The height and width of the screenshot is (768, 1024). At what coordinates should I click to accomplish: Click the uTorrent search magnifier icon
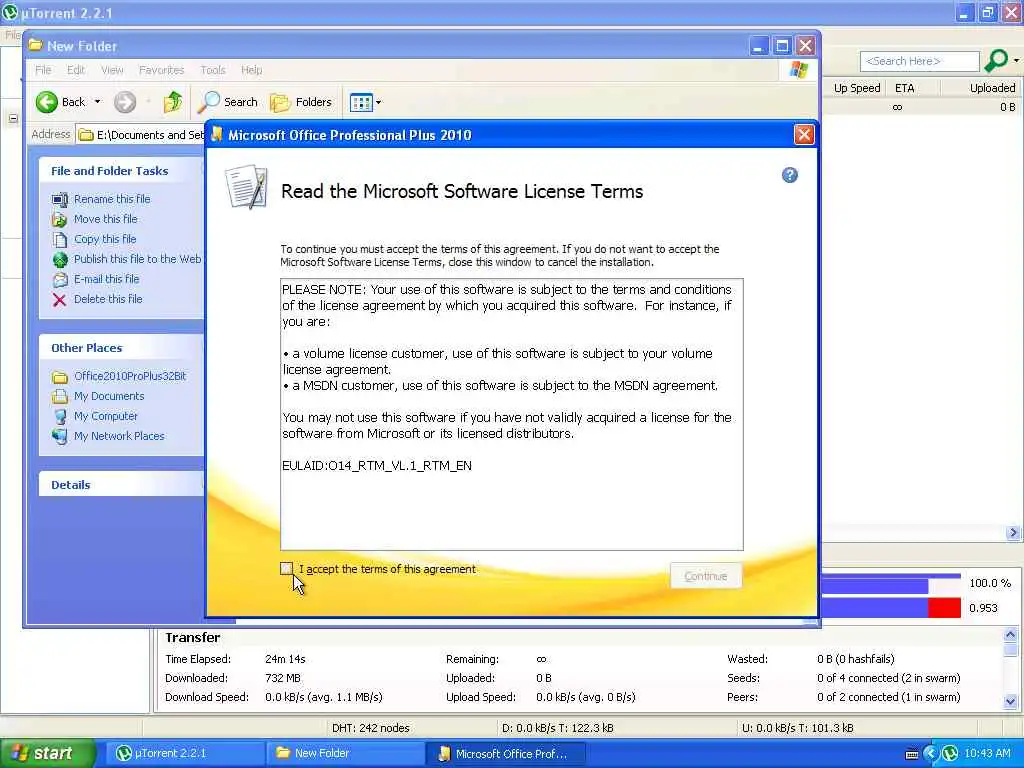(x=995, y=61)
